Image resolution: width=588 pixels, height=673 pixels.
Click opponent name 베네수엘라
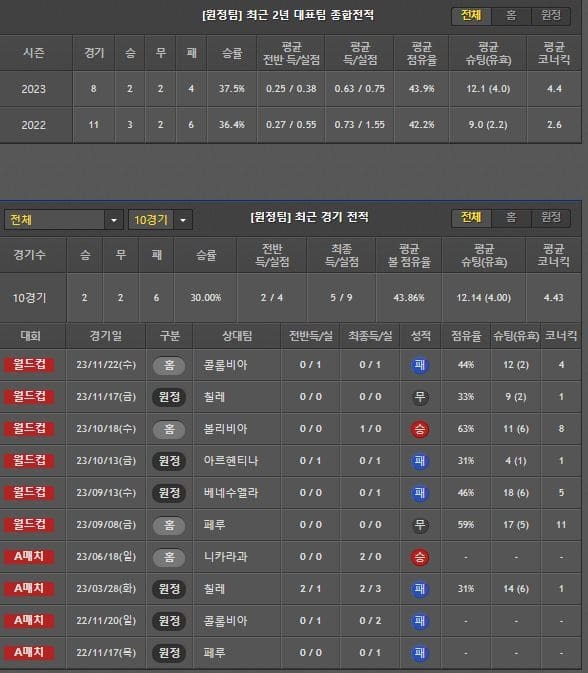point(231,493)
